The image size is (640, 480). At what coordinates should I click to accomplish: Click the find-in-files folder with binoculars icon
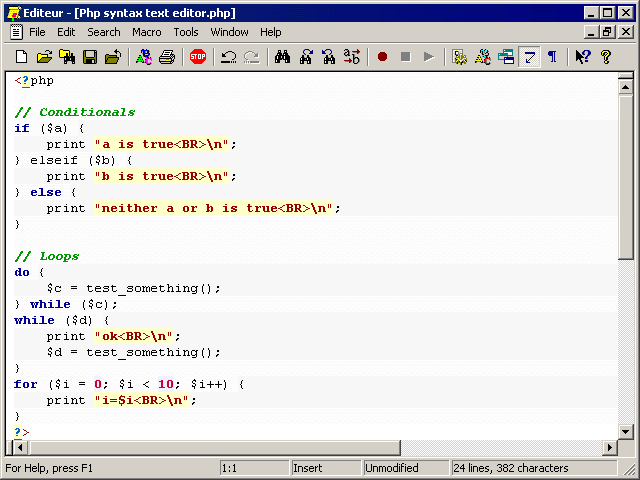click(x=67, y=57)
